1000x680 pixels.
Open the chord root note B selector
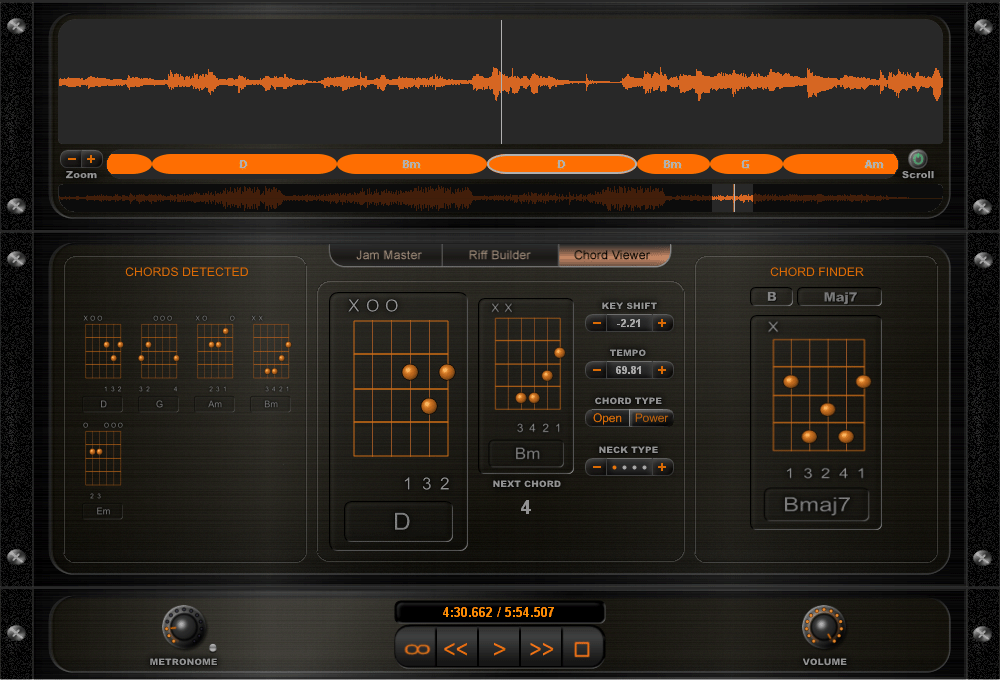tap(771, 297)
